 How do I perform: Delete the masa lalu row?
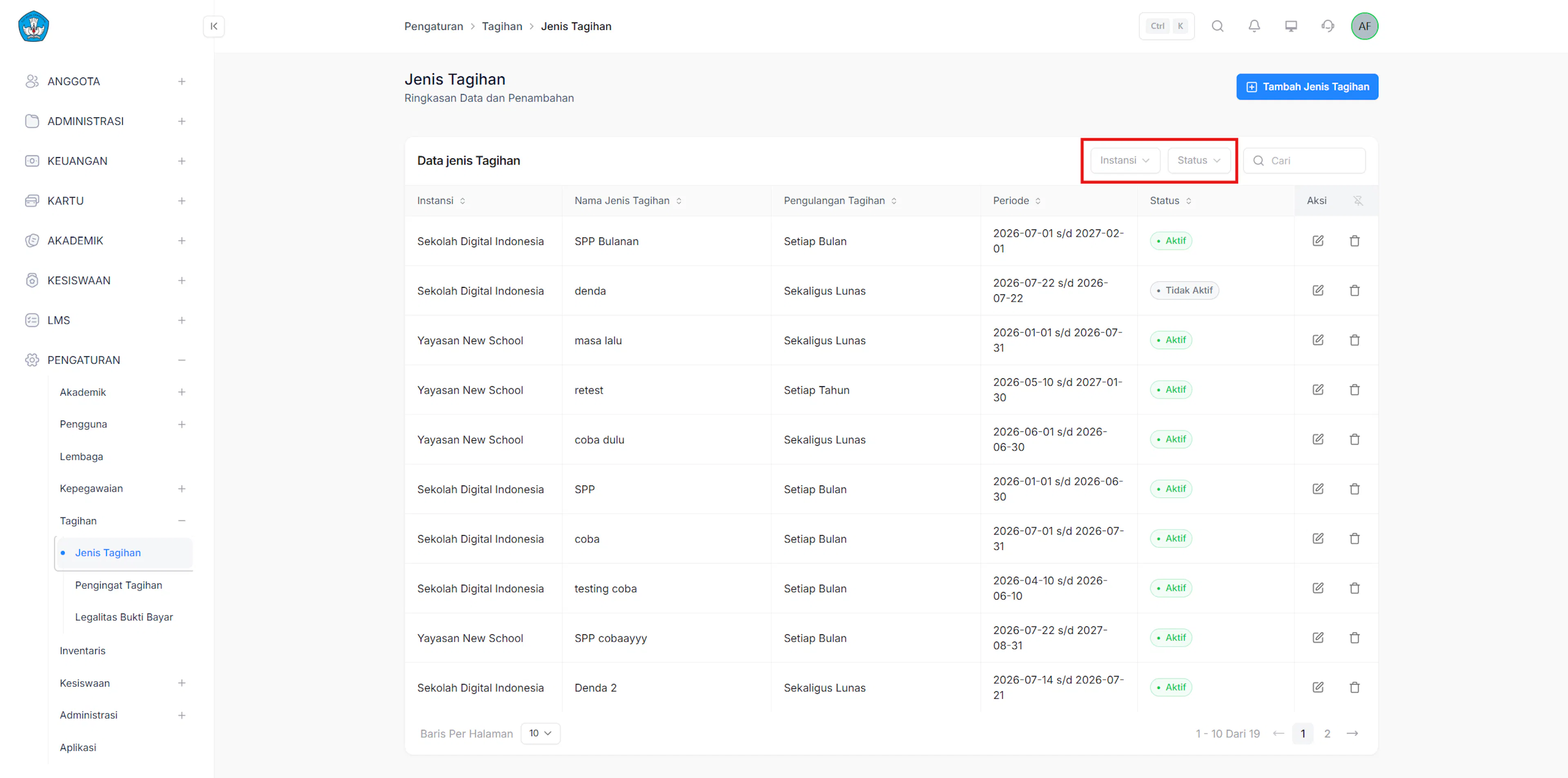coord(1354,340)
